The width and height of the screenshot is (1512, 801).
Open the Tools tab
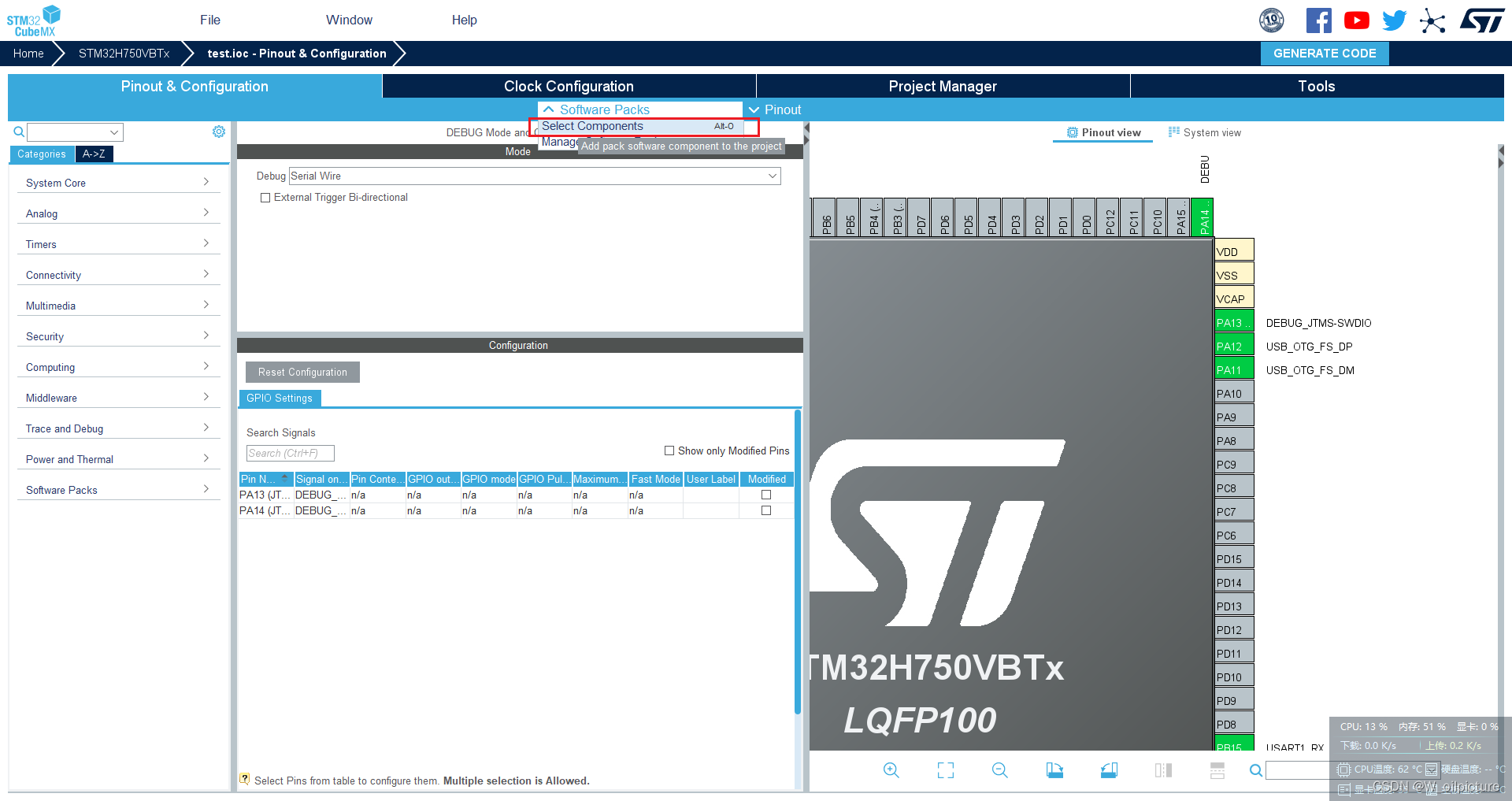[x=1317, y=87]
